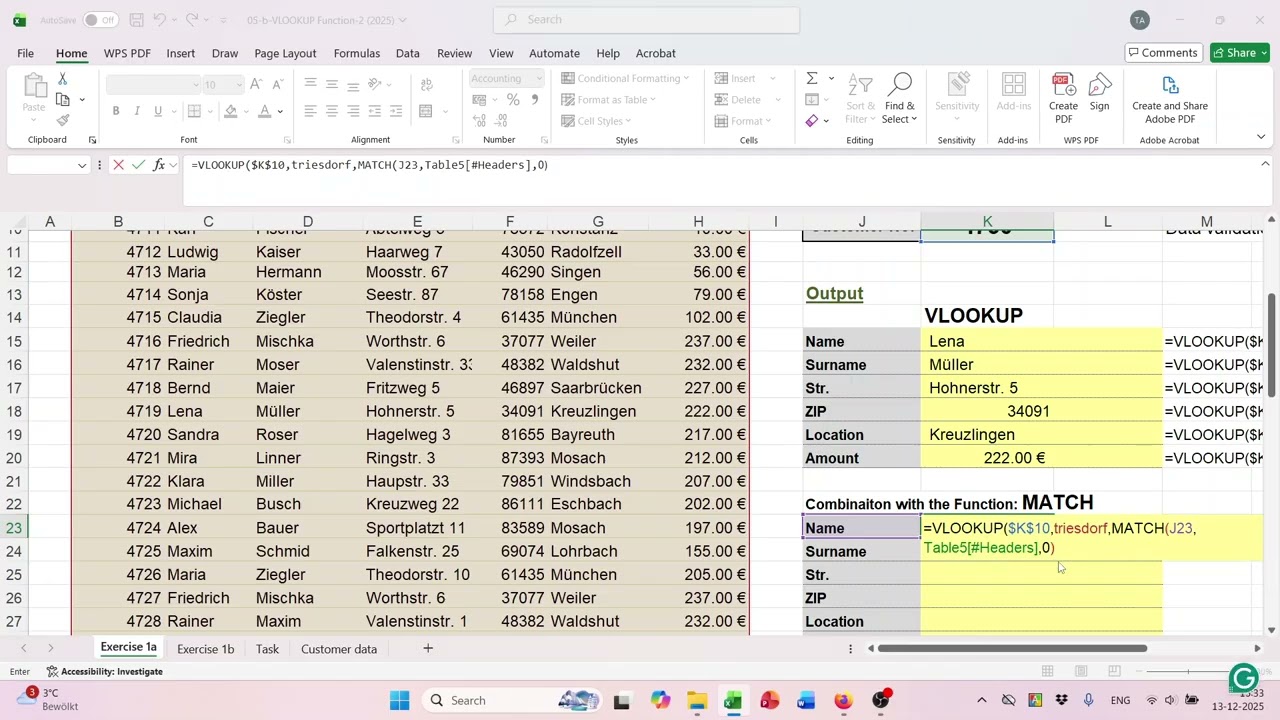Viewport: 1280px width, 720px height.
Task: Click the Share button
Action: (1239, 53)
